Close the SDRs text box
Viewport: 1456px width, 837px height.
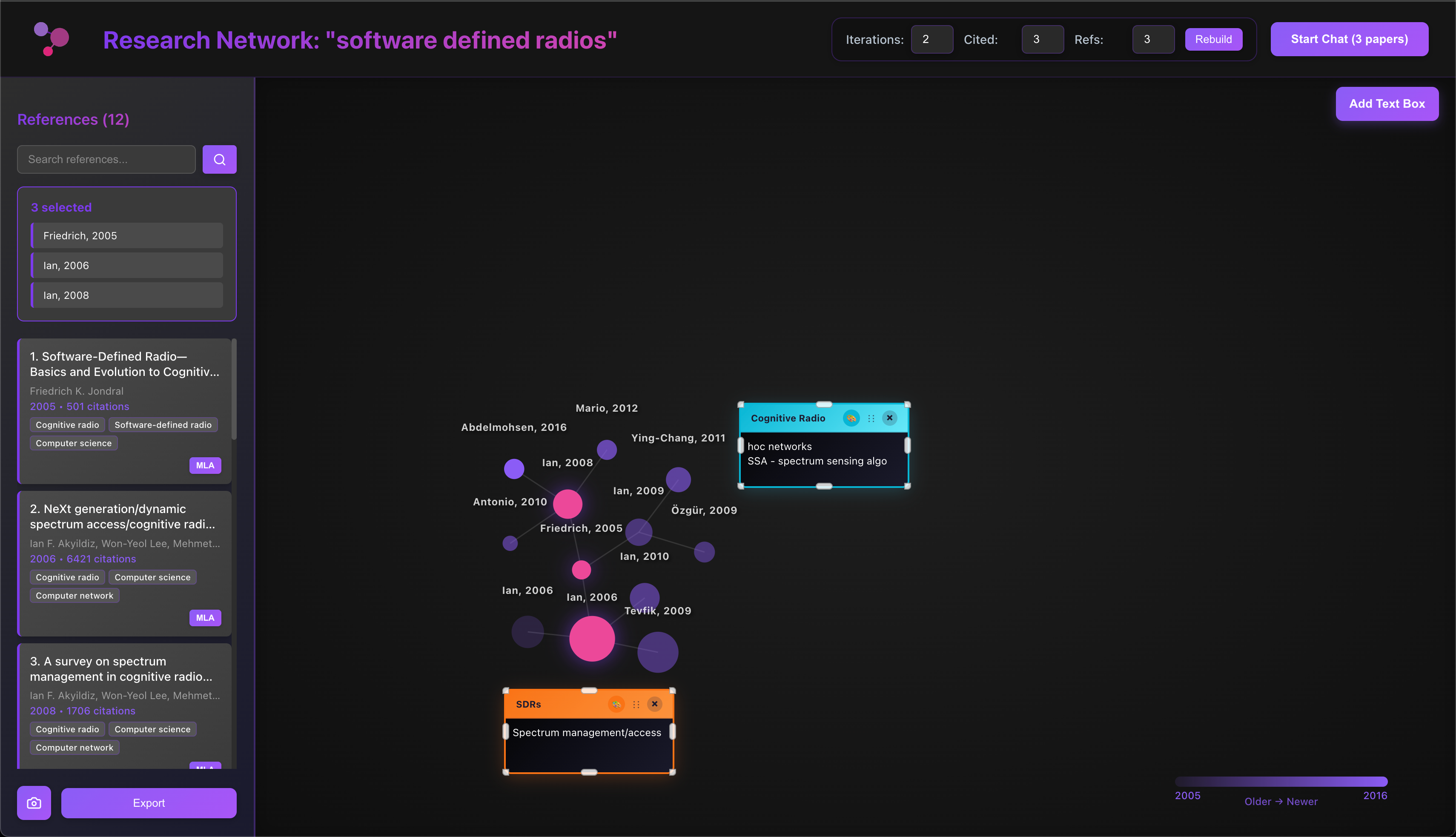pyautogui.click(x=654, y=704)
